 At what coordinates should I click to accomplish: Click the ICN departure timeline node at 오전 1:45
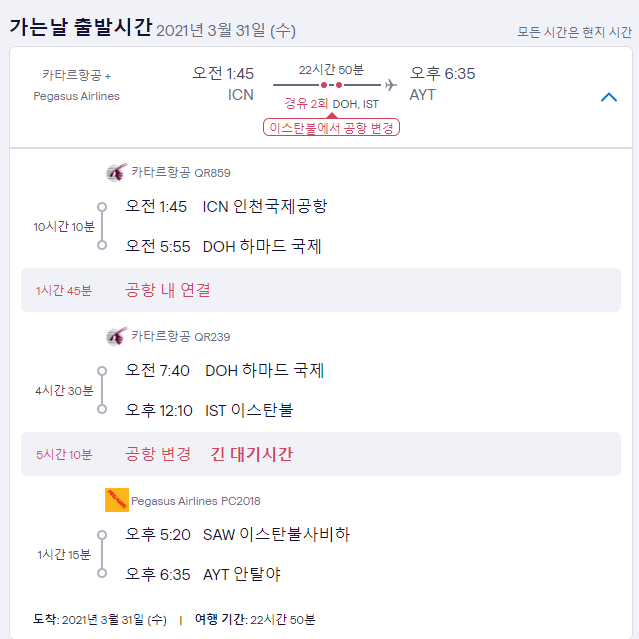click(102, 207)
